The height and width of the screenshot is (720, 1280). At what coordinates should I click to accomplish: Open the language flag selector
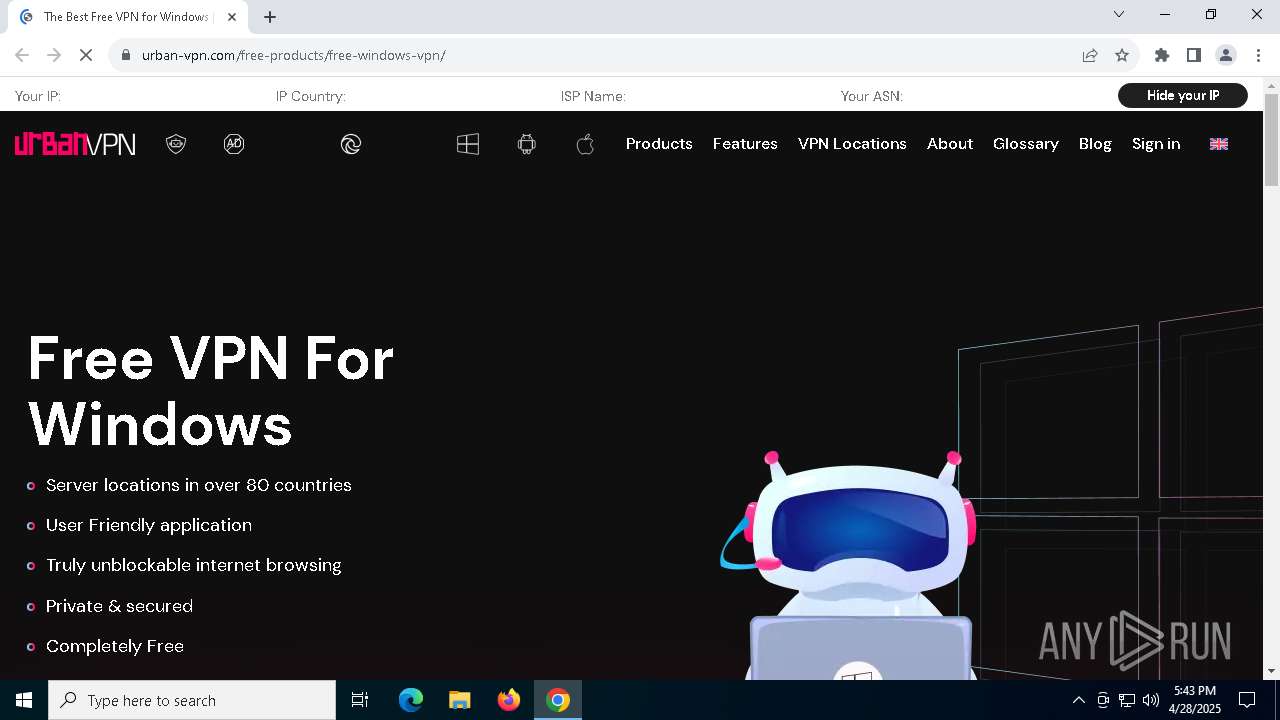(x=1219, y=144)
